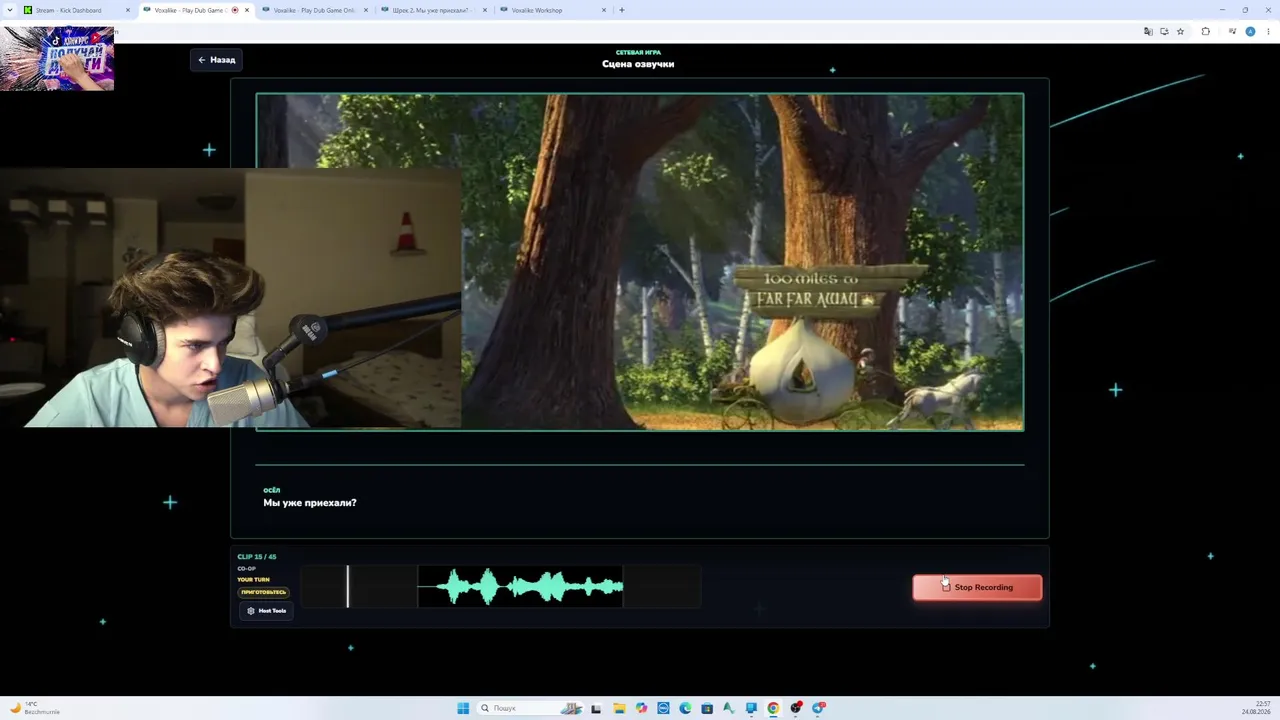Screen dimensions: 1280x720
Task: Click the "Сцена озвучки" heading
Action: 638,64
